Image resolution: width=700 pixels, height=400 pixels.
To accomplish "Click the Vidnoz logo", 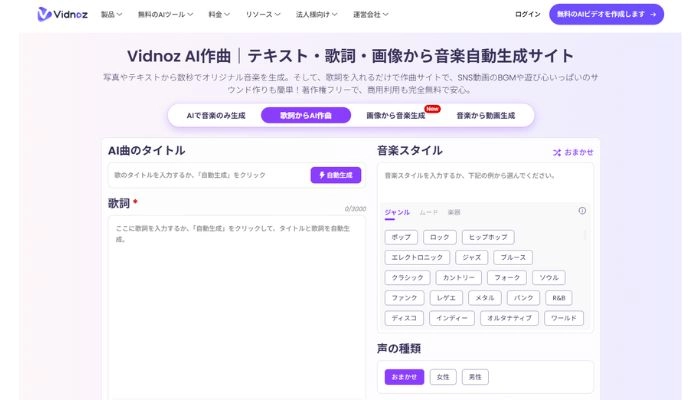I will 61,15.
